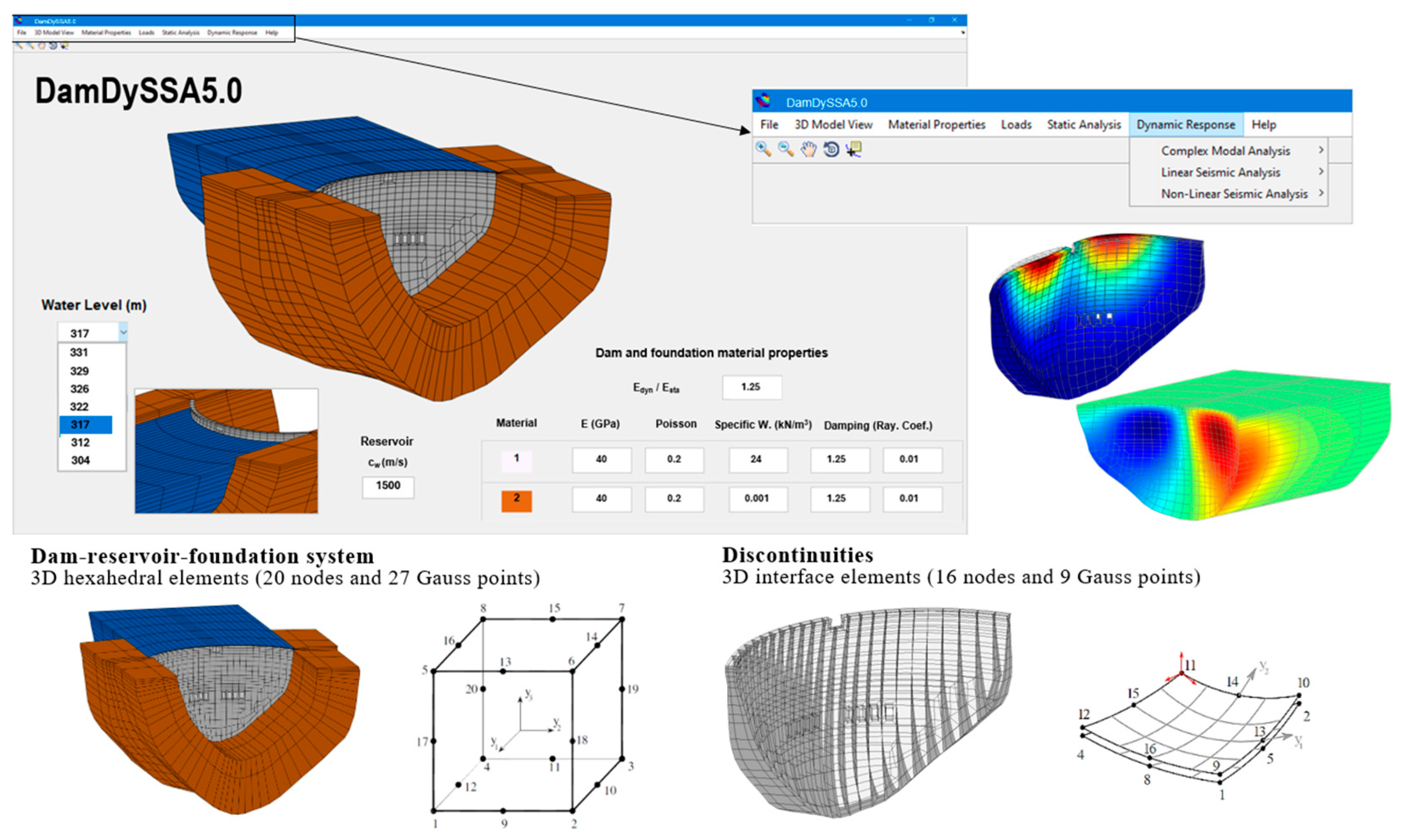Select small Zoom Out icon in main window toolbar
This screenshot has width=1401, height=840.
pos(31,46)
